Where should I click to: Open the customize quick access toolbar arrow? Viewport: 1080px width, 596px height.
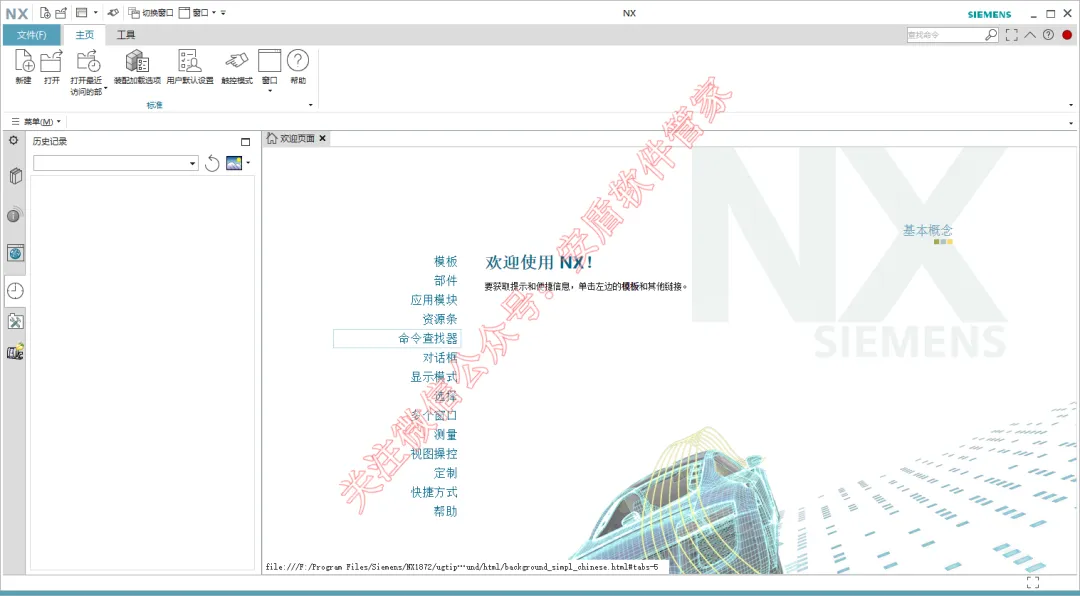pos(223,12)
